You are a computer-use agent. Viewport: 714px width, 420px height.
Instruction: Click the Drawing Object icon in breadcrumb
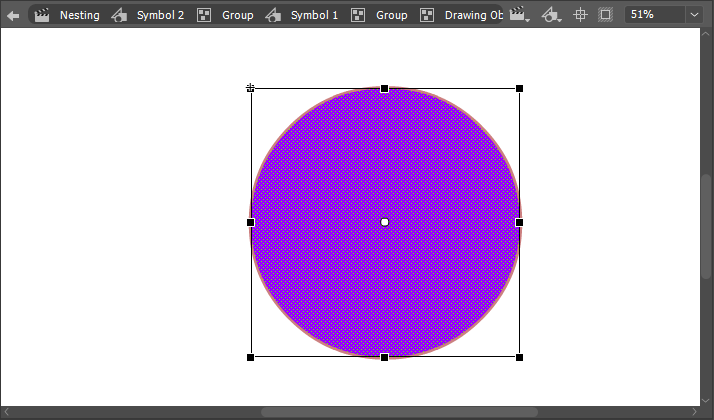point(427,15)
